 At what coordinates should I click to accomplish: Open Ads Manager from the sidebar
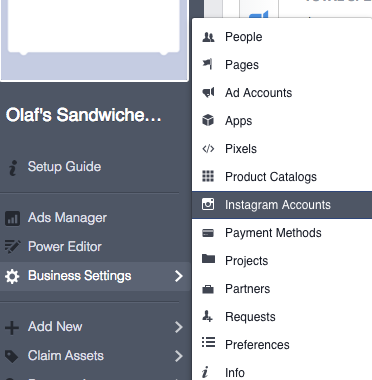pyautogui.click(x=67, y=218)
